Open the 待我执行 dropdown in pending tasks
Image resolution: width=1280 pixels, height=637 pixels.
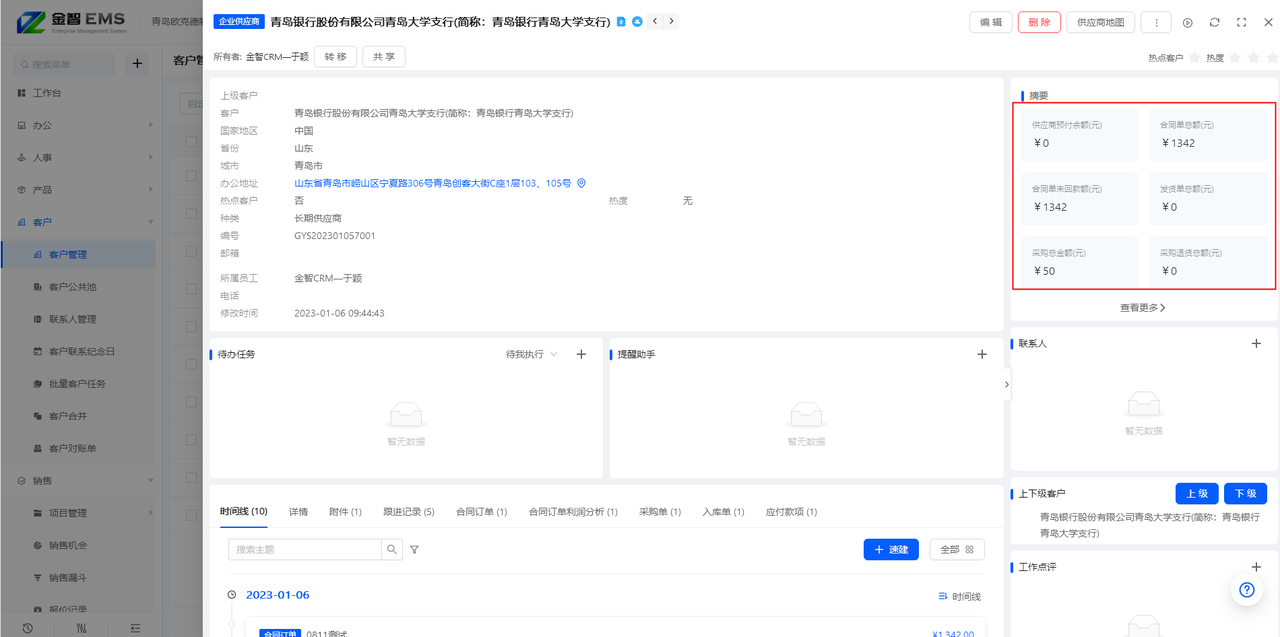532,354
